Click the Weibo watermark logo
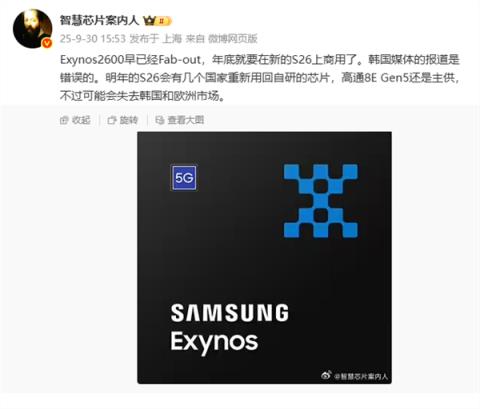The width and height of the screenshot is (480, 409). 326,375
